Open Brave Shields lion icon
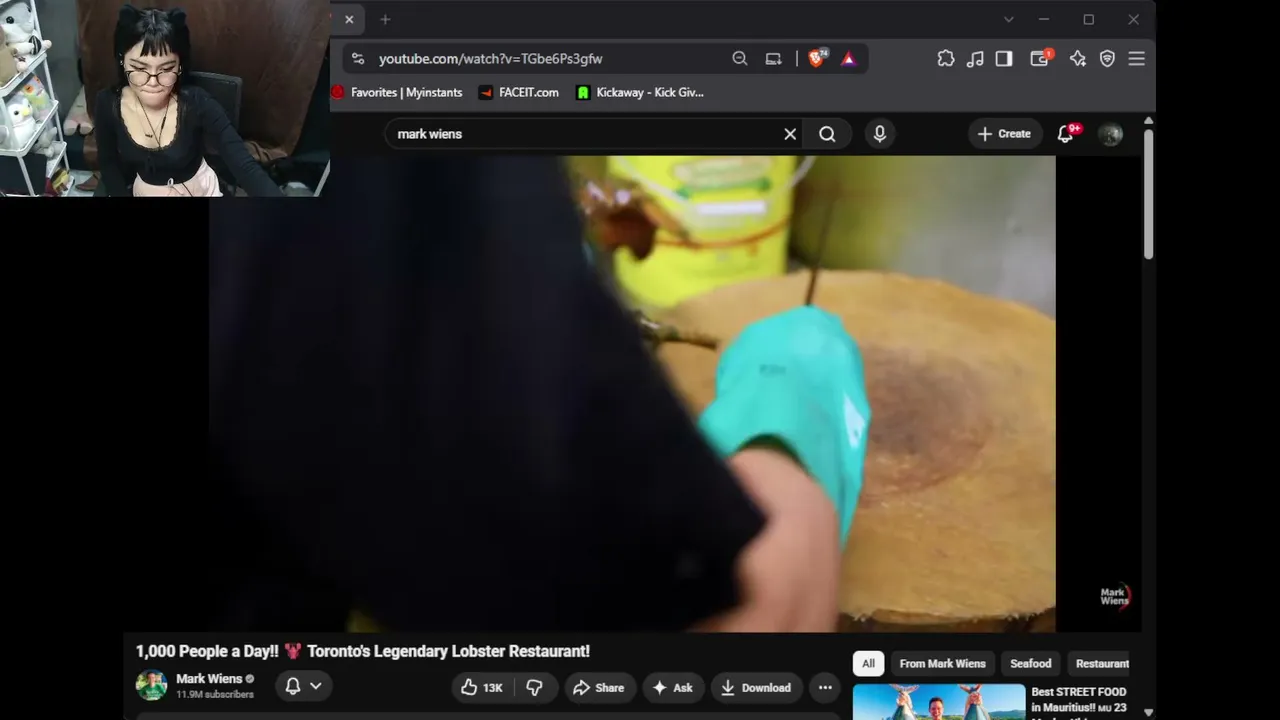 818,59
